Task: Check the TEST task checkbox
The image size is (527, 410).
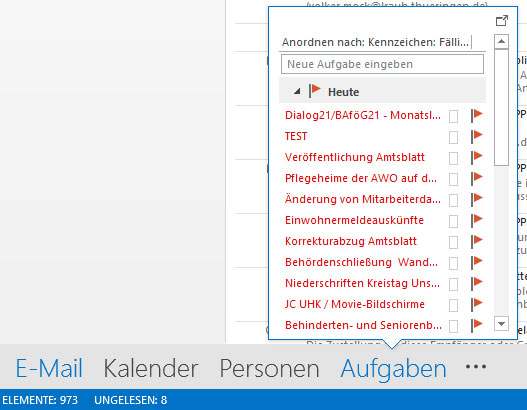Action: 453,137
